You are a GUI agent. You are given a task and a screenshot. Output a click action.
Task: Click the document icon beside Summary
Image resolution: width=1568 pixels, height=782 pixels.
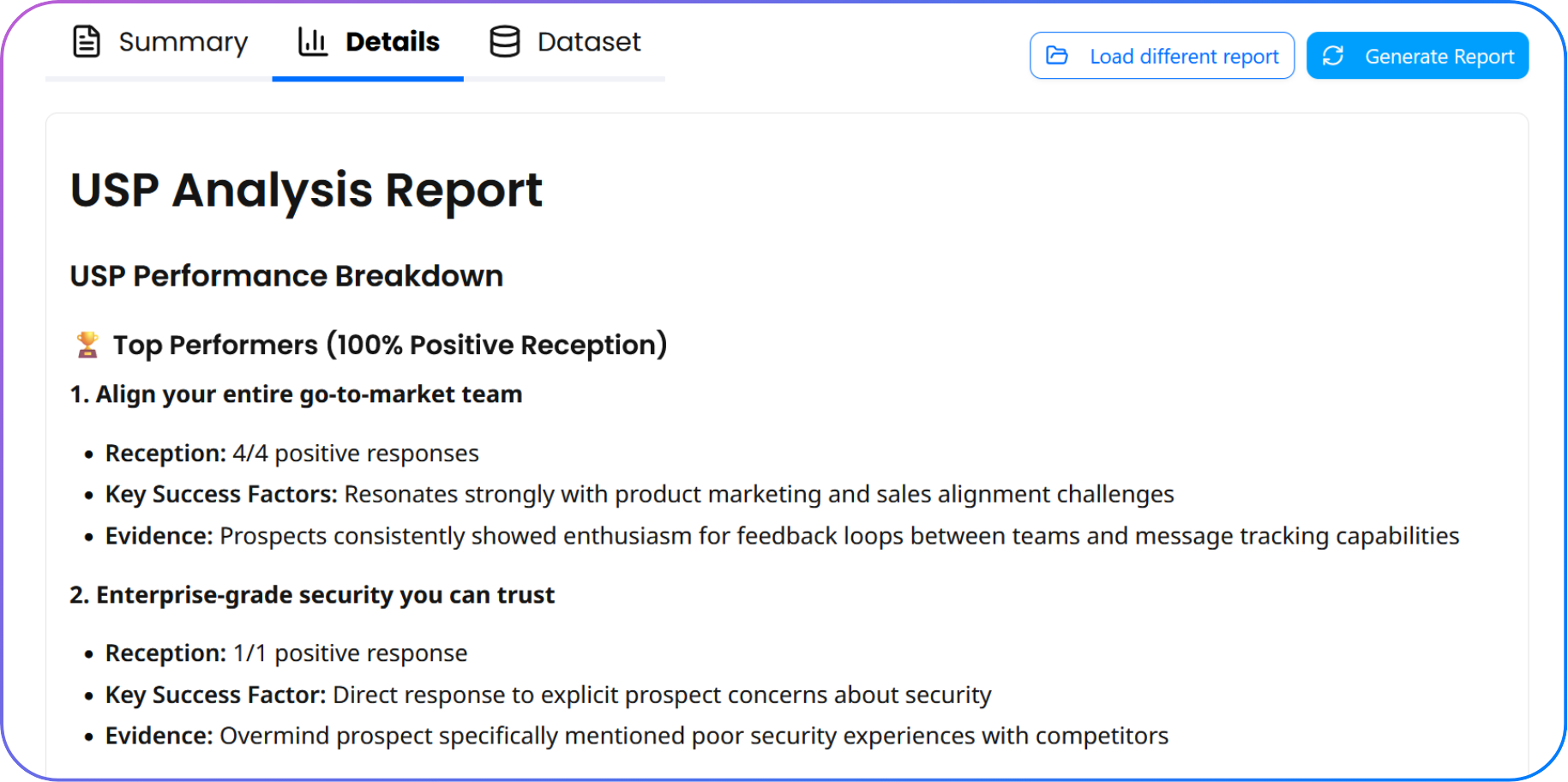[x=87, y=41]
